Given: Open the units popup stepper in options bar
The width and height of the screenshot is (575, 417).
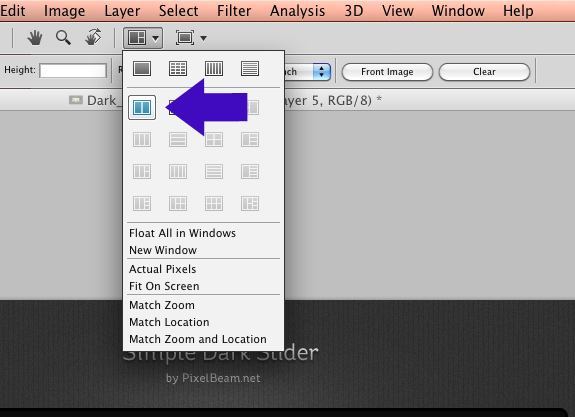Looking at the screenshot, I should point(322,72).
